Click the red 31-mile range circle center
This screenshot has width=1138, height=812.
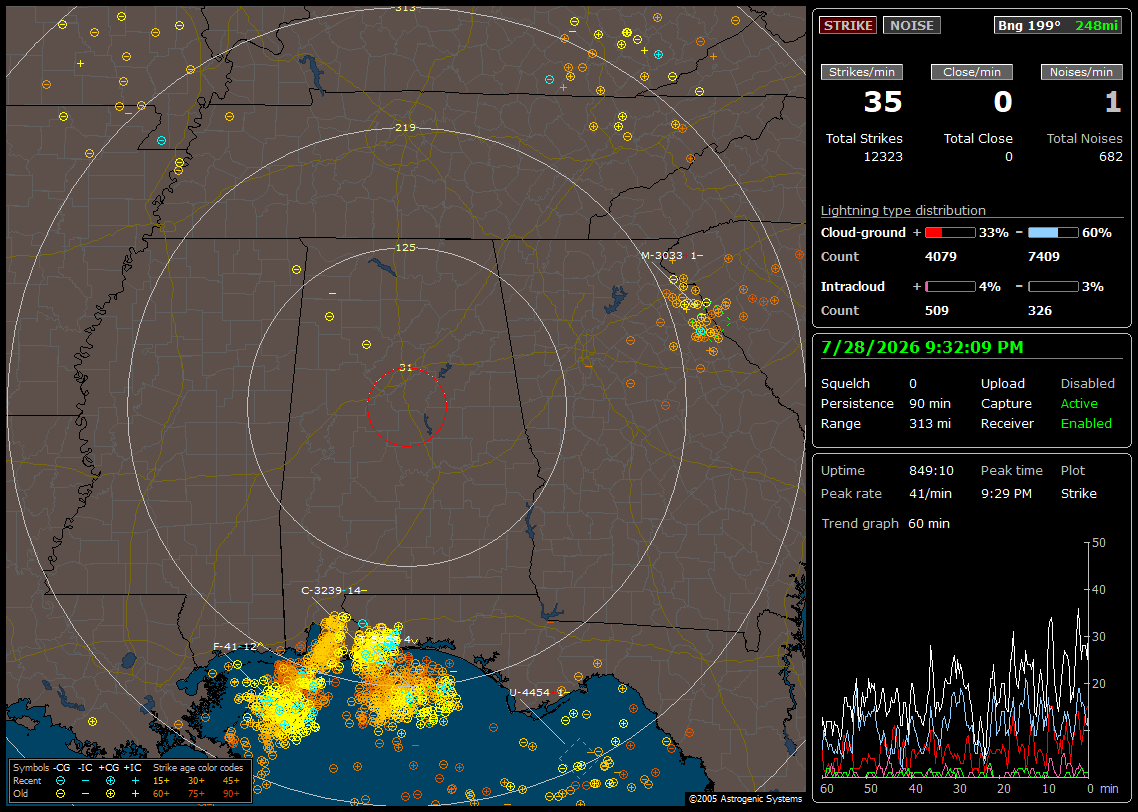tap(406, 406)
